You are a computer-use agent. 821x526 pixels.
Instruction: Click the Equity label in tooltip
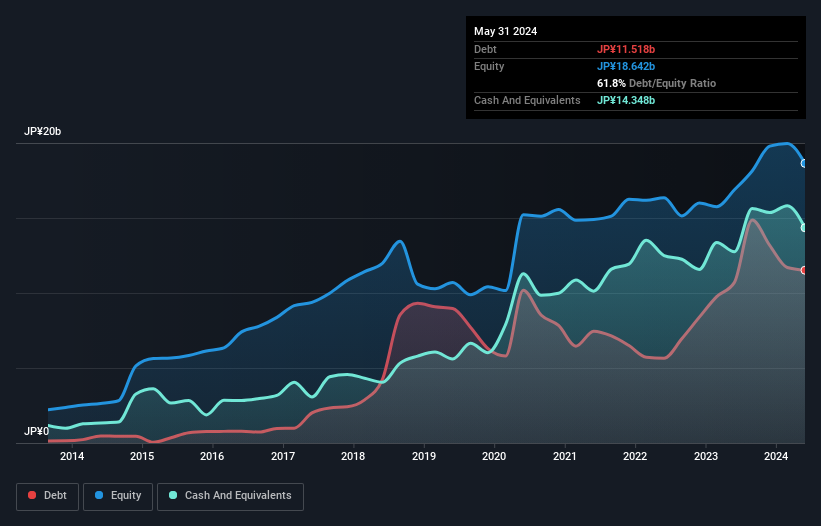click(489, 66)
